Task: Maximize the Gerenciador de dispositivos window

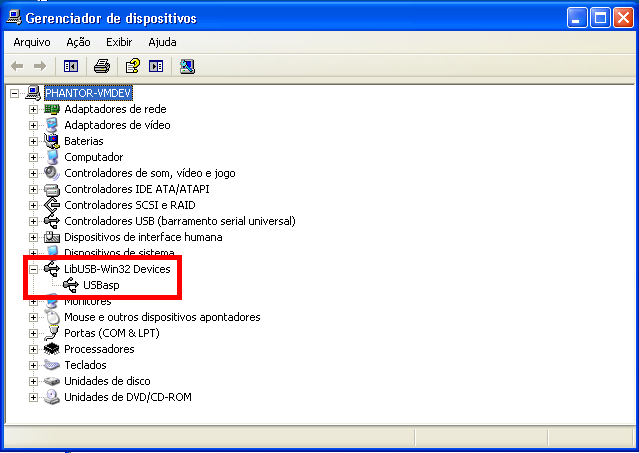Action: pyautogui.click(x=600, y=18)
